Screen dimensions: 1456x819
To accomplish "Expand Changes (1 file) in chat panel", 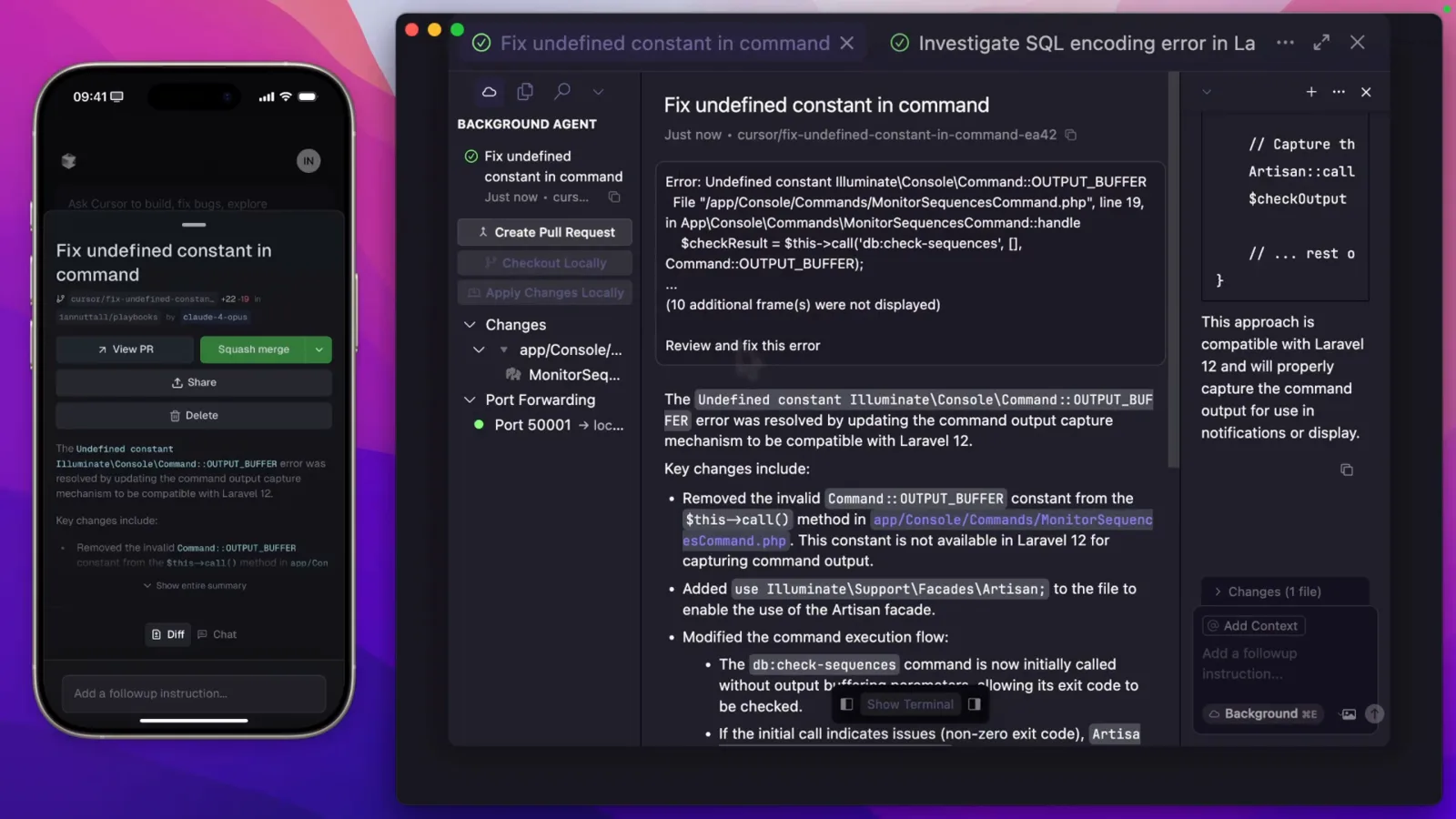I will coord(1285,591).
